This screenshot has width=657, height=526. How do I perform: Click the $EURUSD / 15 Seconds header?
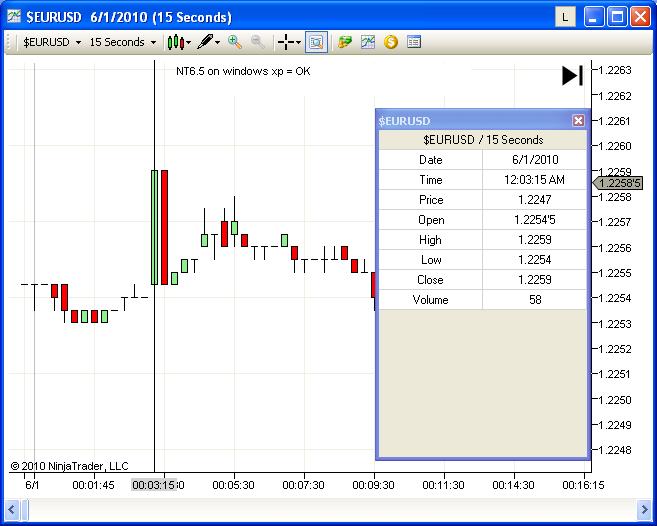click(x=483, y=140)
